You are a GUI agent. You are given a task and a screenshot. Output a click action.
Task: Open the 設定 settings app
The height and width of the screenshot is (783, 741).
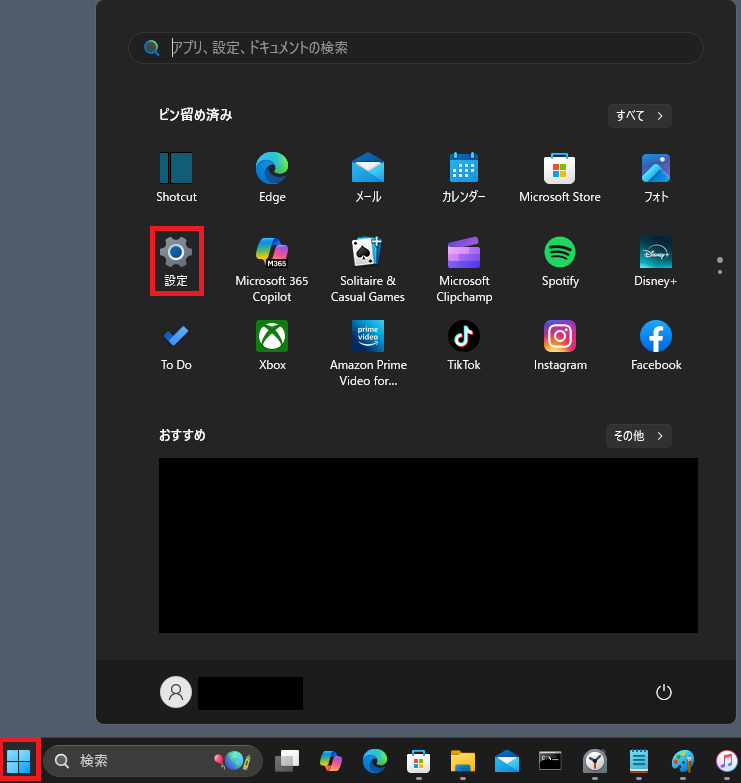176,261
